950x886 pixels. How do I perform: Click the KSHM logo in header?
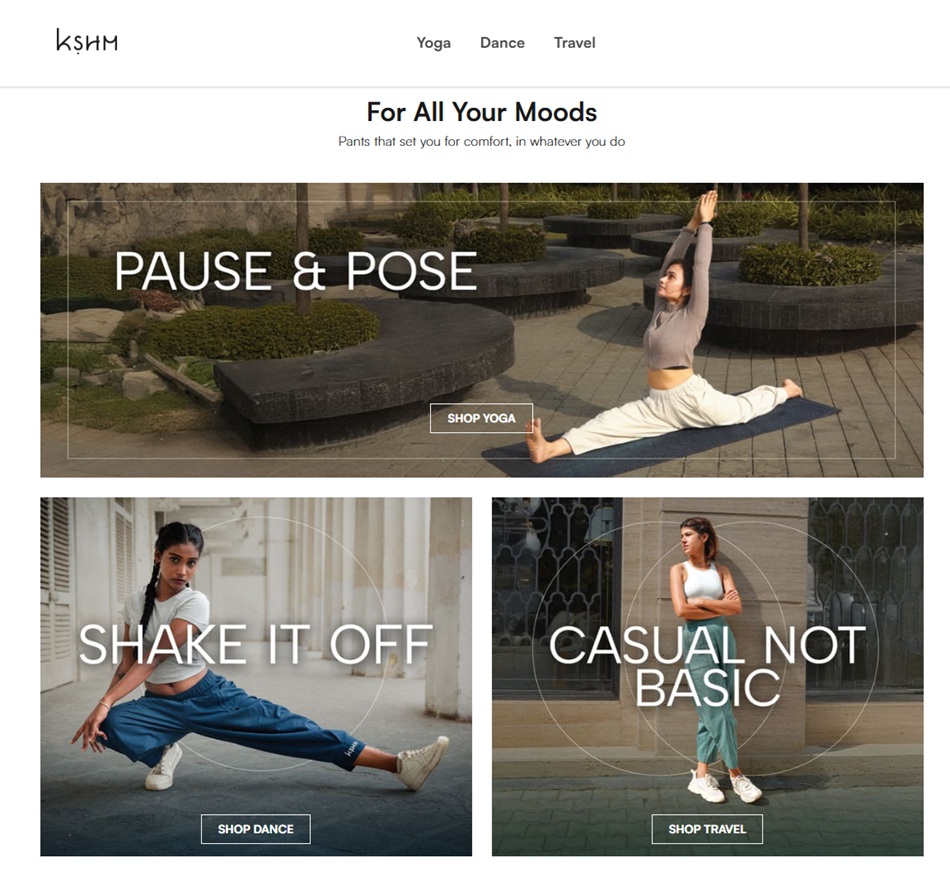[87, 42]
